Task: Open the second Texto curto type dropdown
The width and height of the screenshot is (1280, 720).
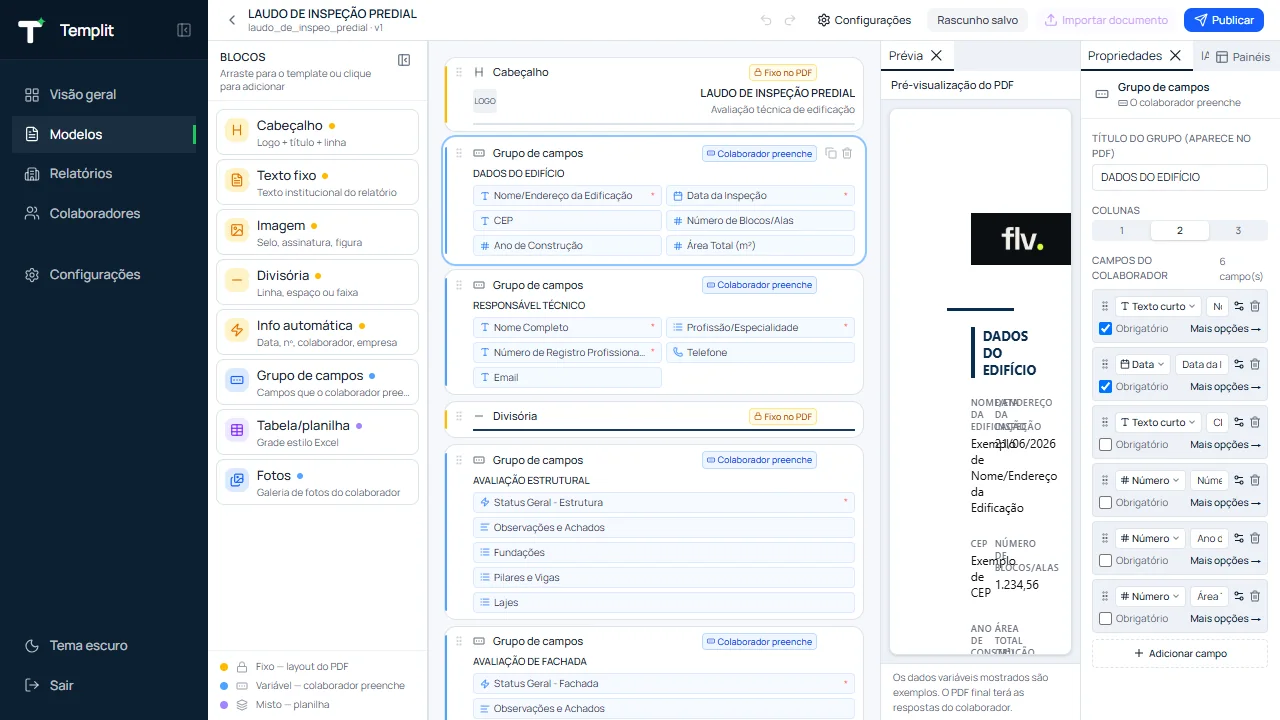Action: (1158, 423)
